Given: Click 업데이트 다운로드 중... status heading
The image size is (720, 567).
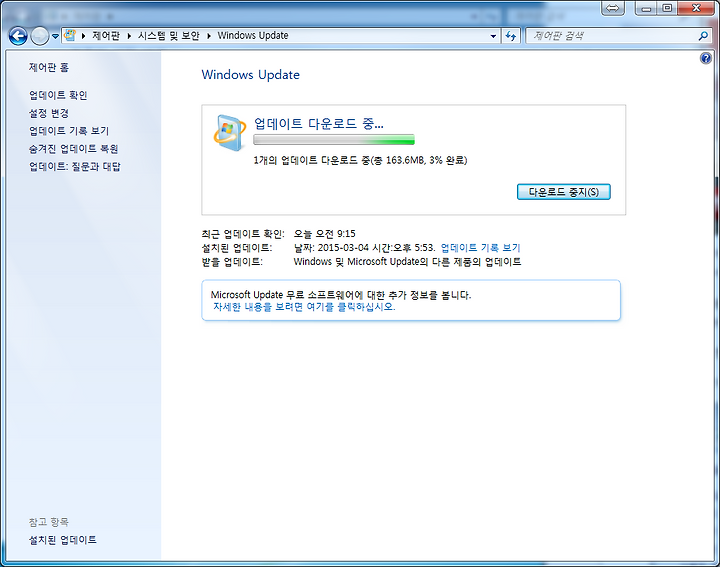Looking at the screenshot, I should [319, 124].
